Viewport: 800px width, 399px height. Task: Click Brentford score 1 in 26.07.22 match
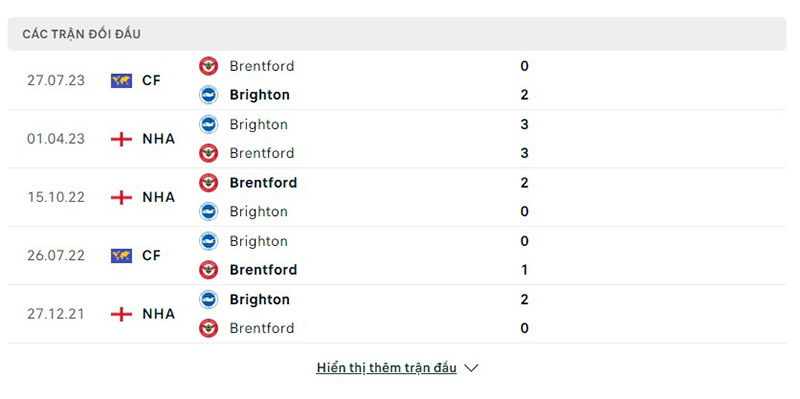(x=524, y=270)
